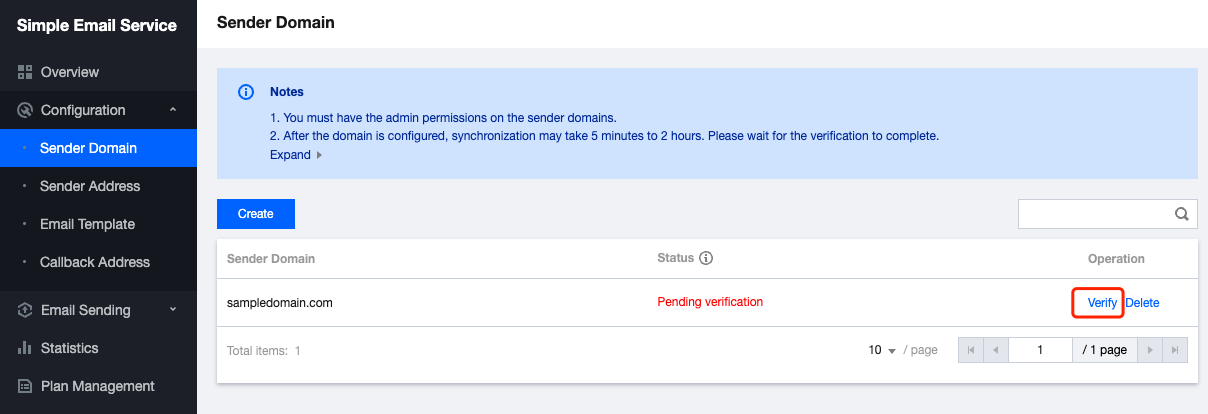Click the Email Sending icon
This screenshot has width=1208, height=414.
click(26, 310)
